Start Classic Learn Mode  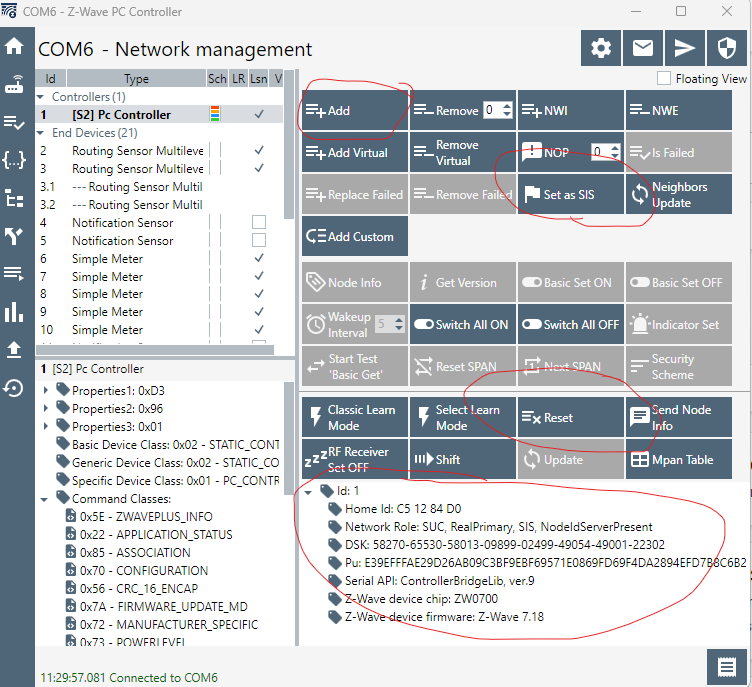pos(355,417)
